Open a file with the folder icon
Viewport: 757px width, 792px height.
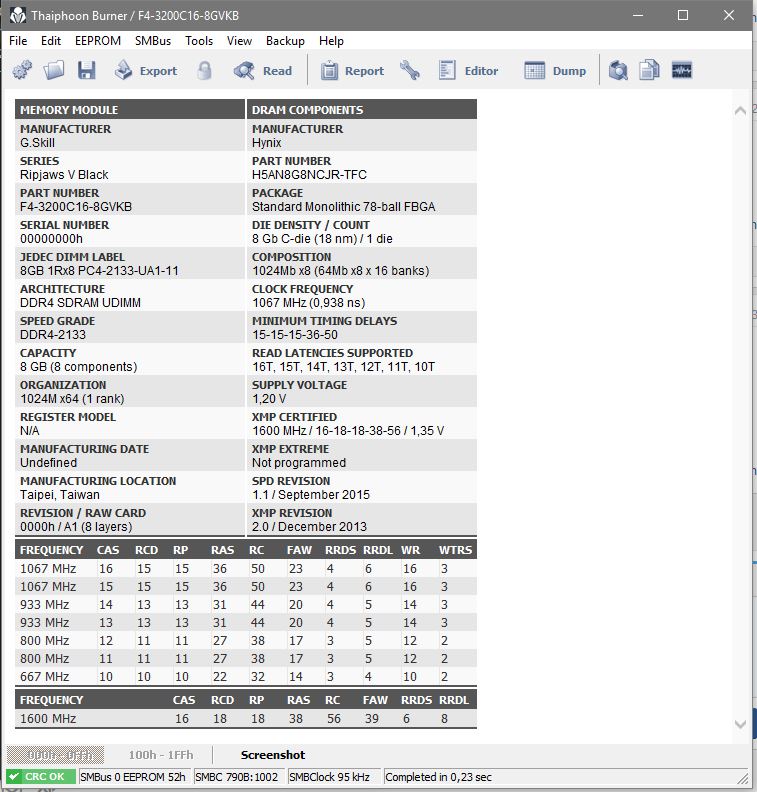pyautogui.click(x=54, y=70)
